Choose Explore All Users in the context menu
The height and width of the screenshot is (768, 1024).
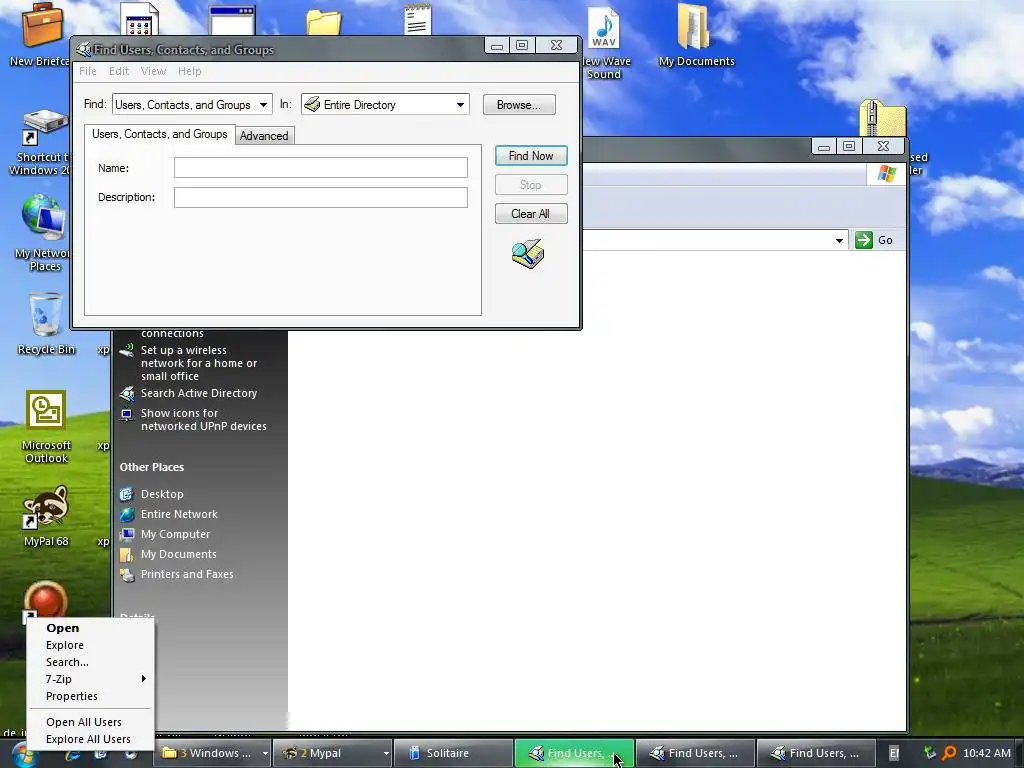coord(90,739)
